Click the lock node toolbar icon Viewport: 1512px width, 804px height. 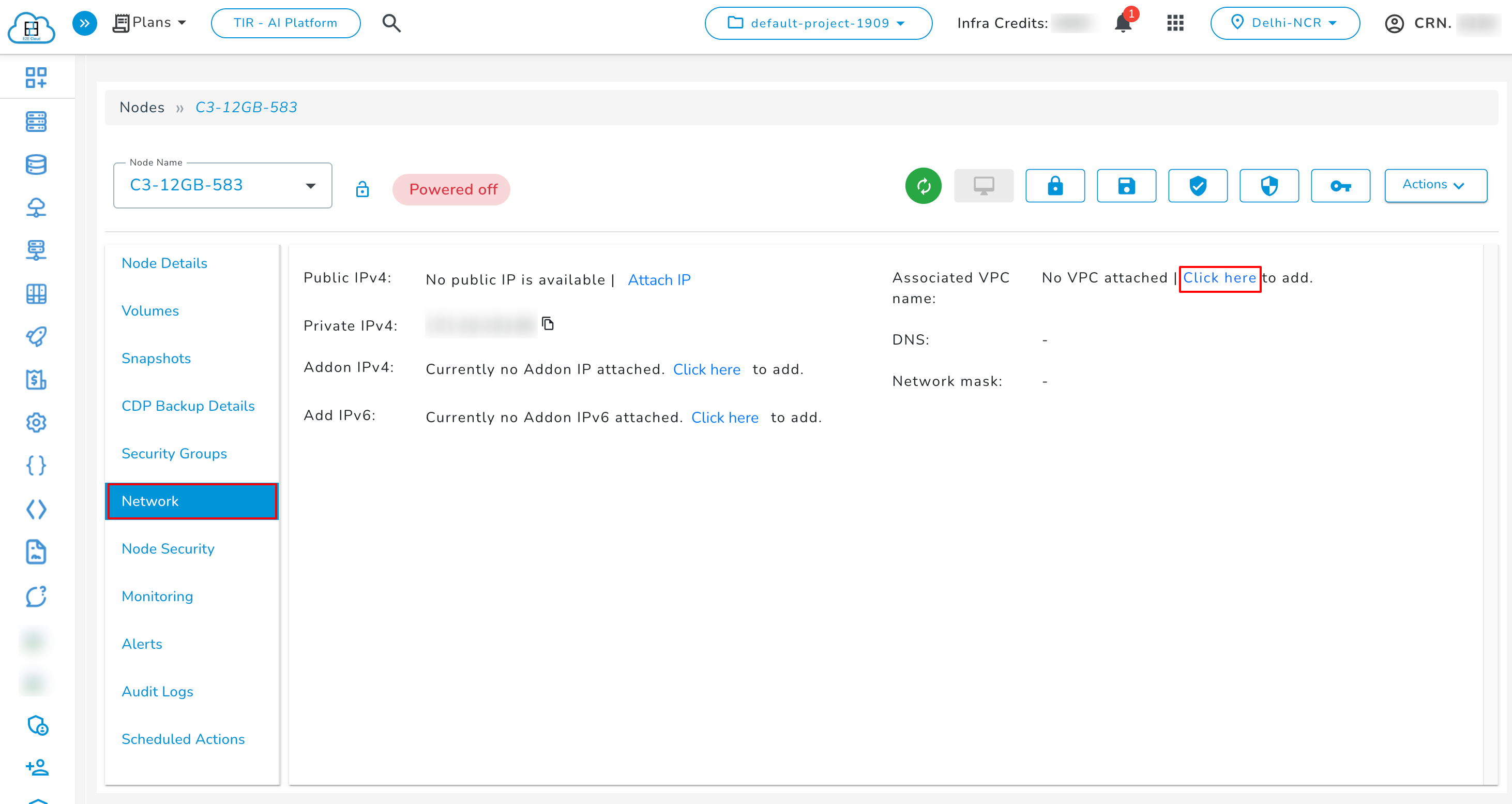tap(1055, 186)
